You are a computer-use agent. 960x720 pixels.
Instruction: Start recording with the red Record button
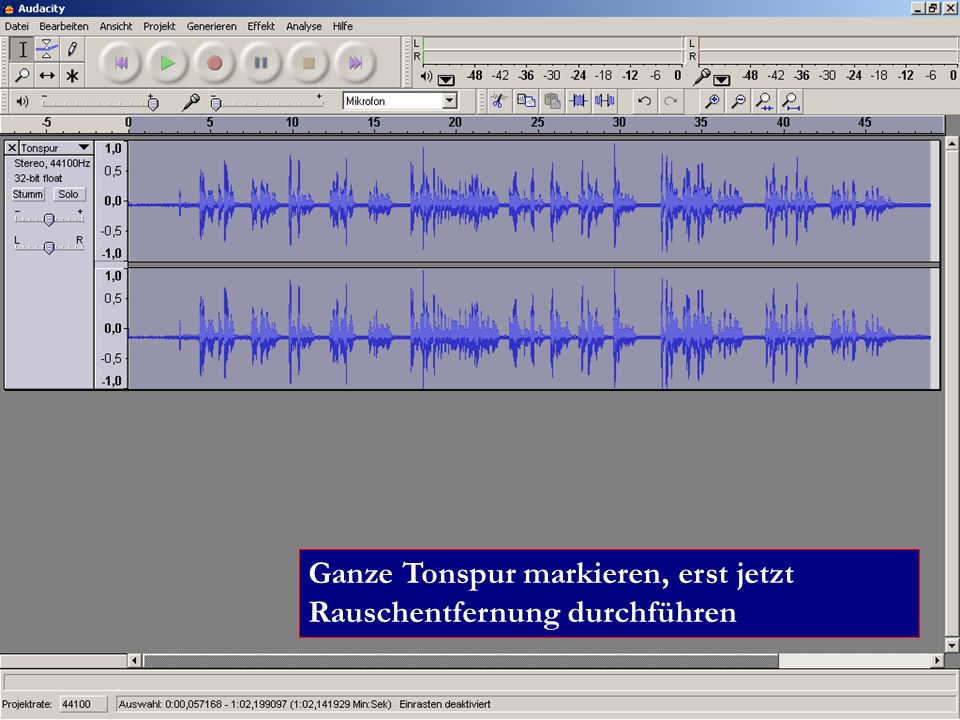[x=214, y=62]
